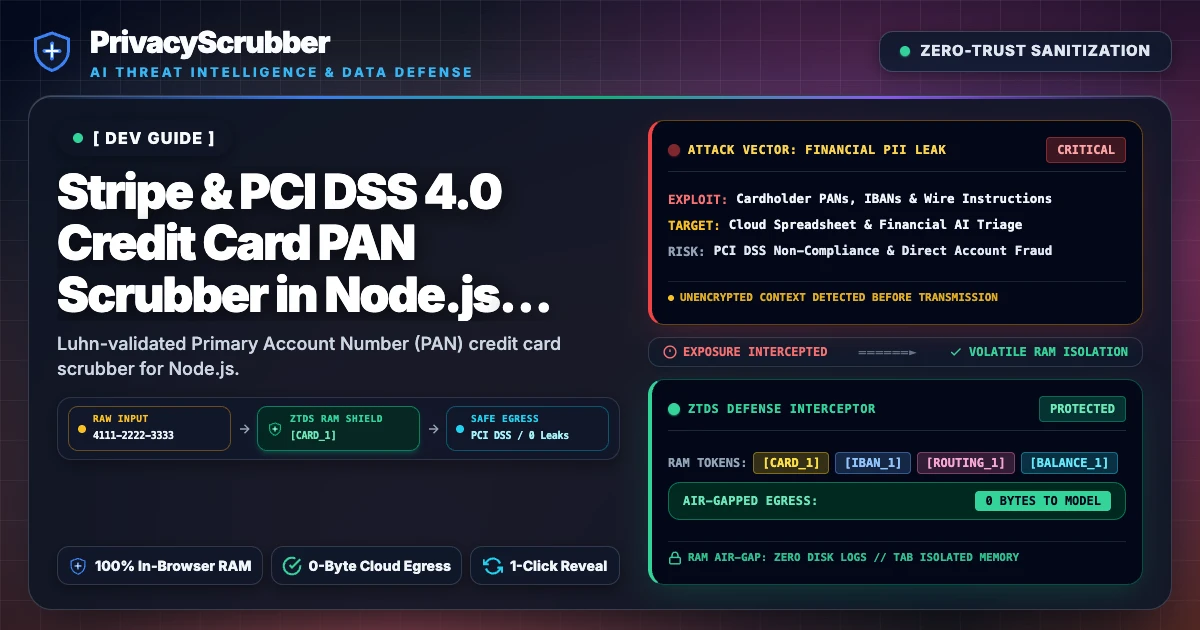
Task: Click the shield icon in In-Browser RAM badge
Action: click(x=78, y=566)
